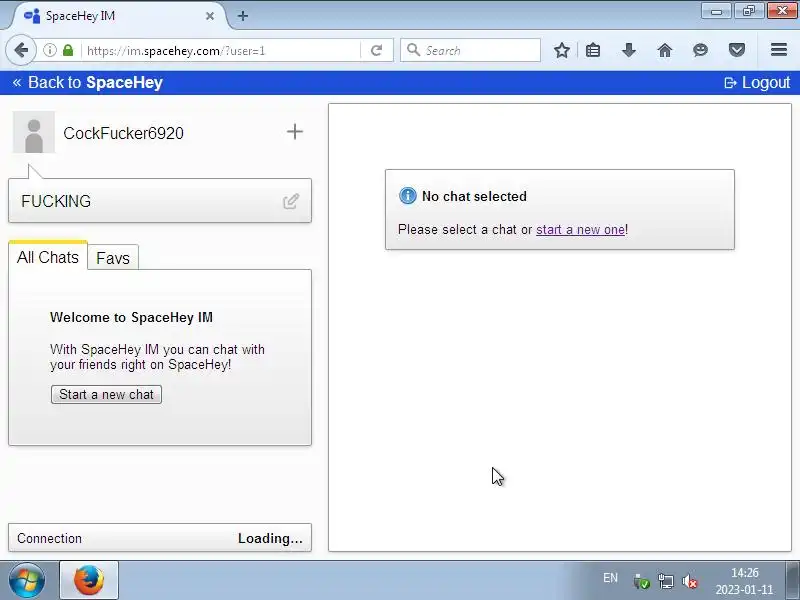Focus the browser Search box
The height and width of the screenshot is (600, 800).
(x=470, y=51)
